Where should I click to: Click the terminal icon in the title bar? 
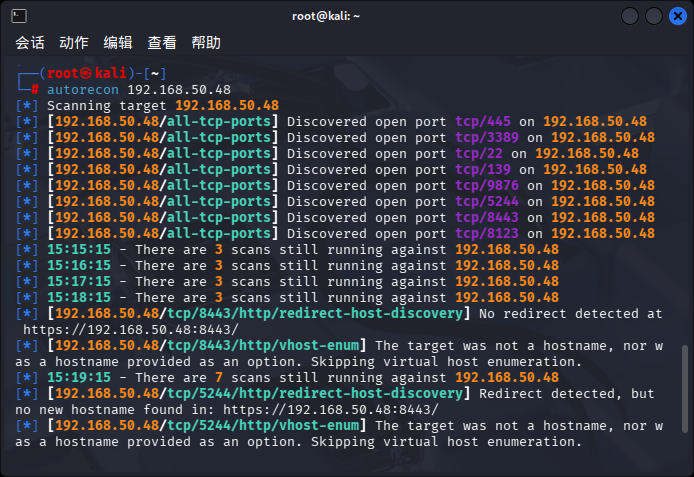pos(19,16)
